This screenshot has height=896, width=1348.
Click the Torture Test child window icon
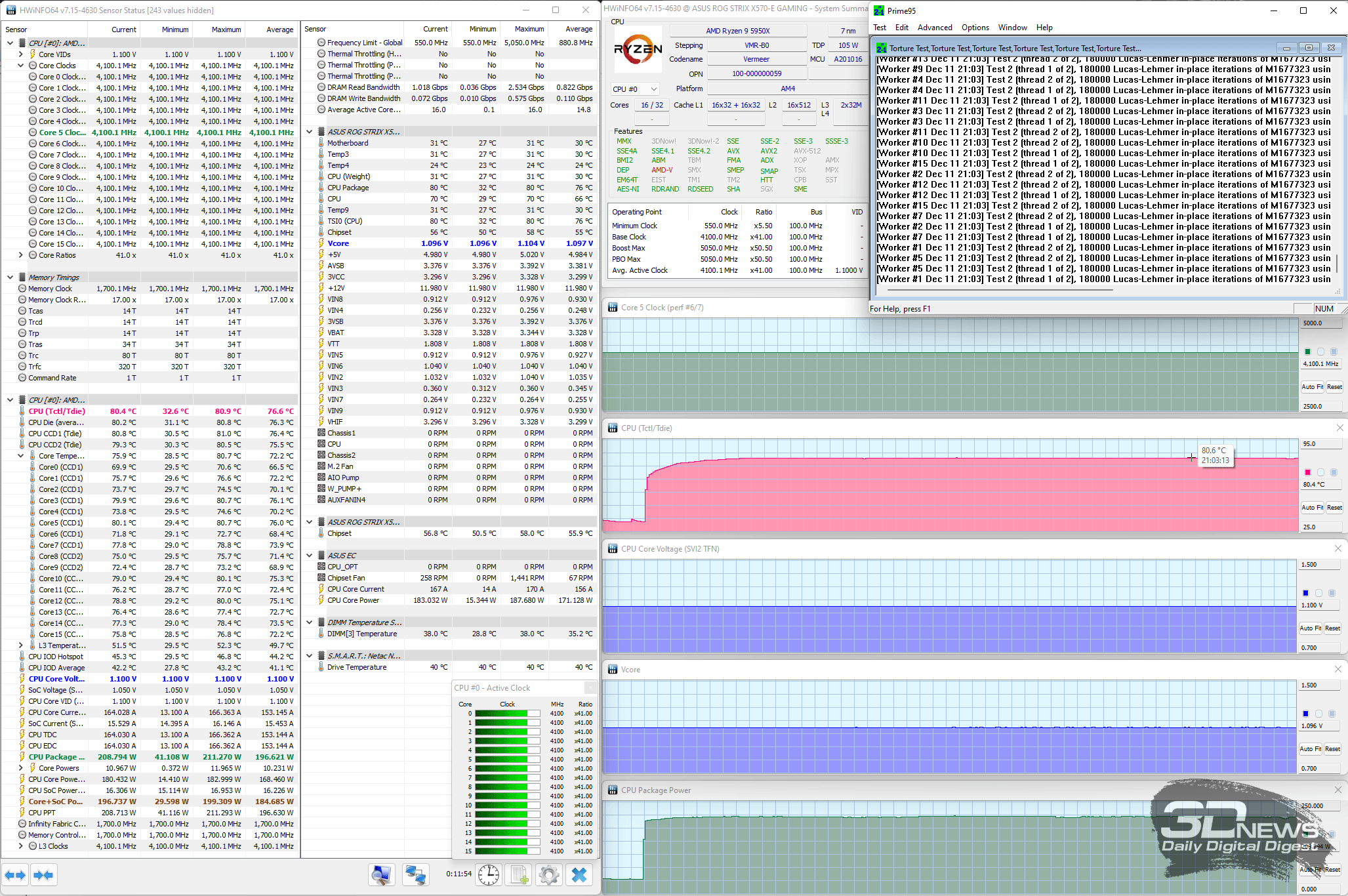pyautogui.click(x=882, y=48)
